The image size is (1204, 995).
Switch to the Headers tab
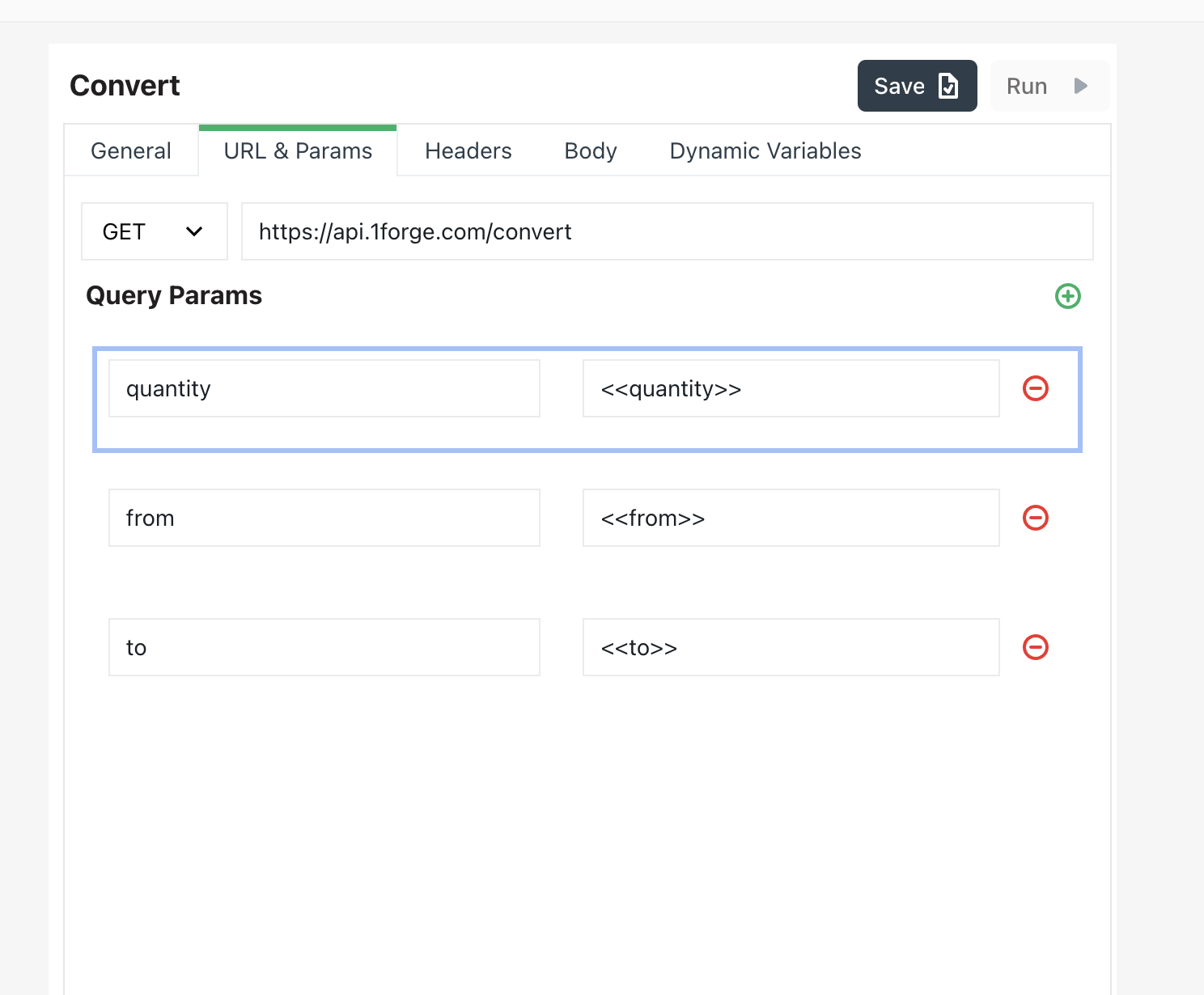tap(468, 150)
